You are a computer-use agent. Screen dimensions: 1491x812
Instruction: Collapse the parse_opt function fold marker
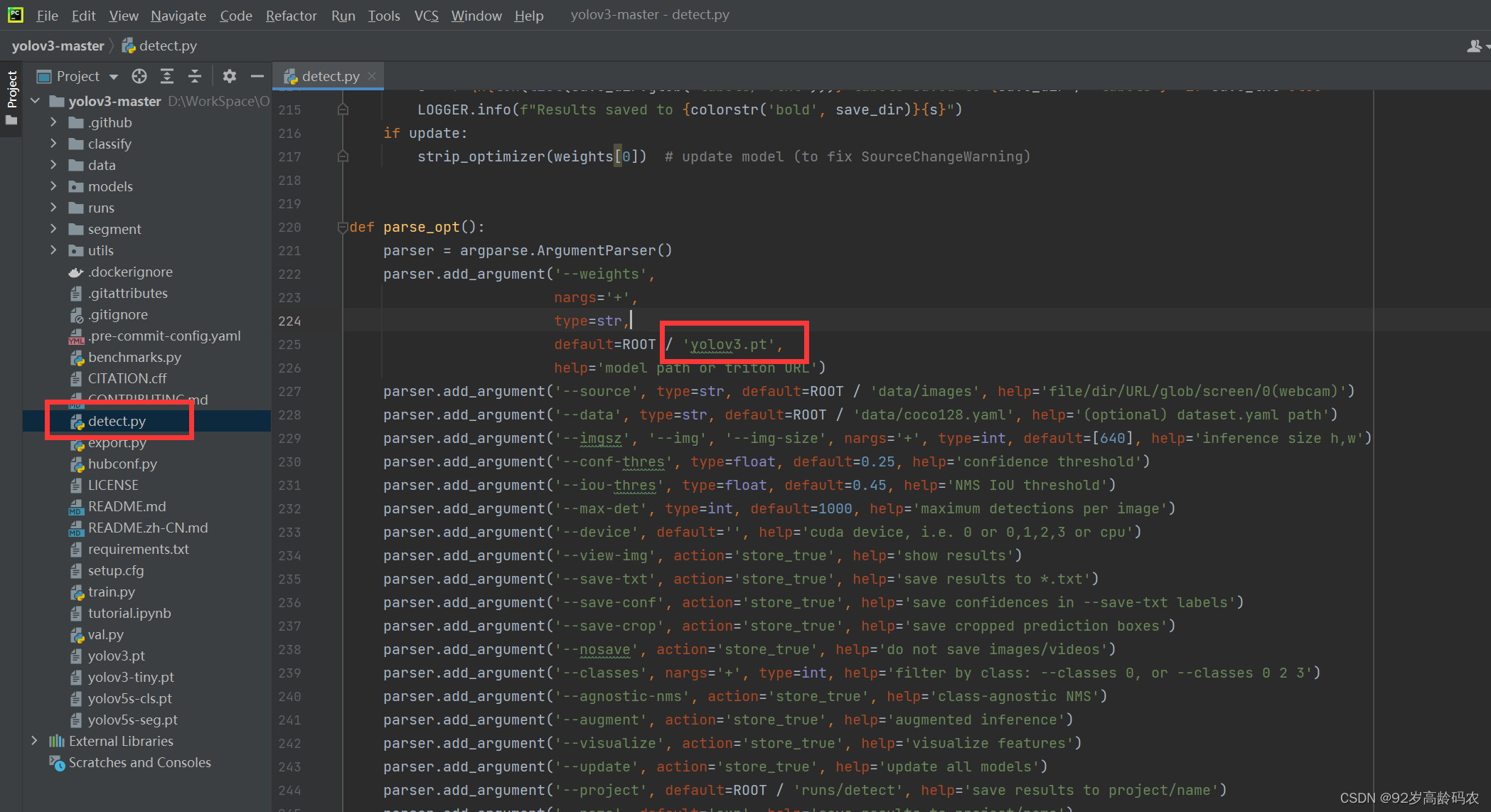pyautogui.click(x=343, y=228)
